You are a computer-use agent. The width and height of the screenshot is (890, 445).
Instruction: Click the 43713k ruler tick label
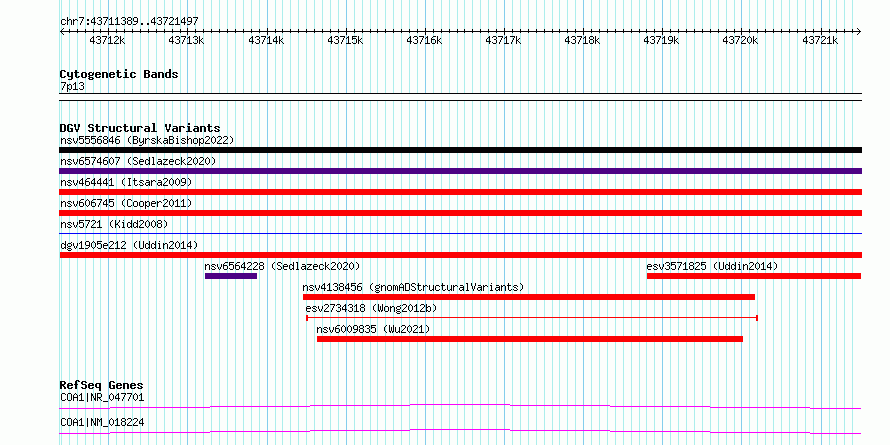click(x=187, y=40)
